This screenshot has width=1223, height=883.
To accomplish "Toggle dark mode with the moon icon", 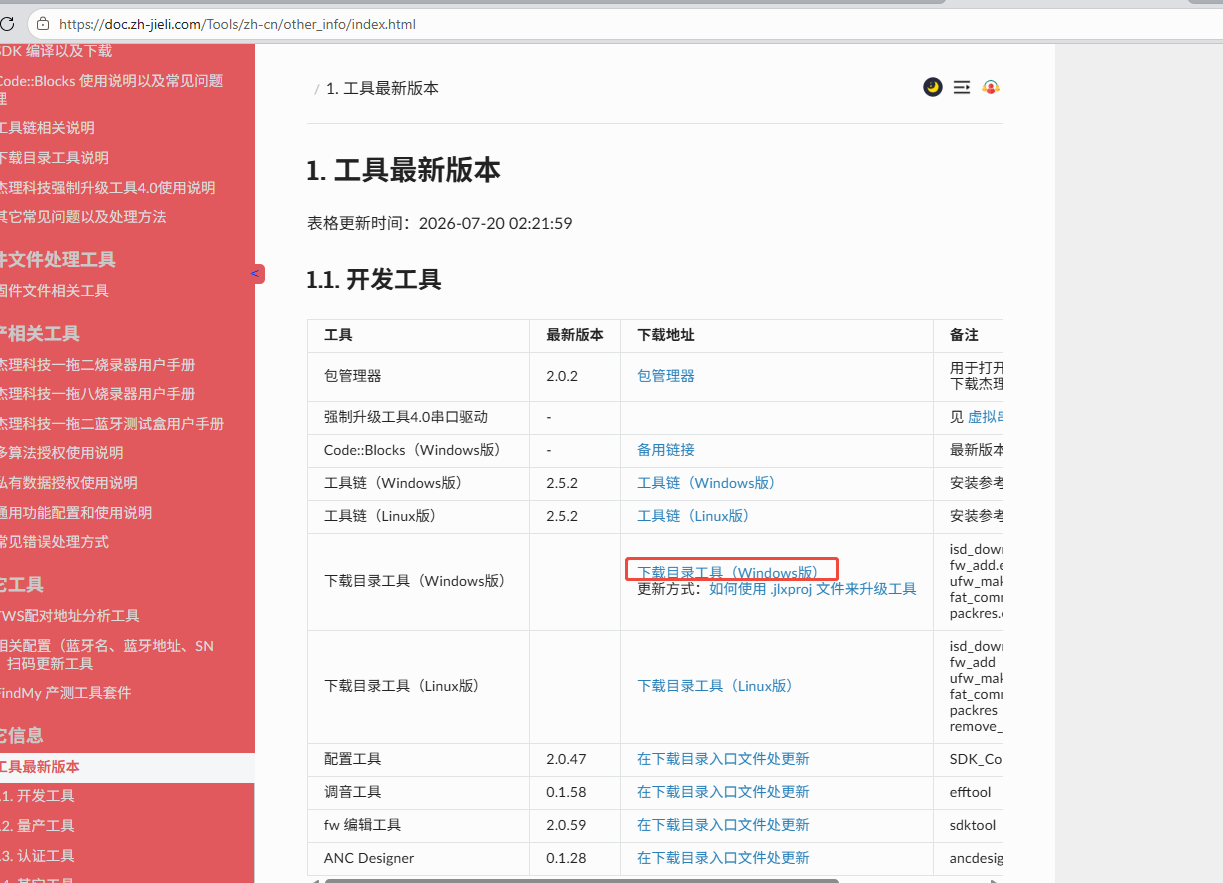I will [933, 87].
